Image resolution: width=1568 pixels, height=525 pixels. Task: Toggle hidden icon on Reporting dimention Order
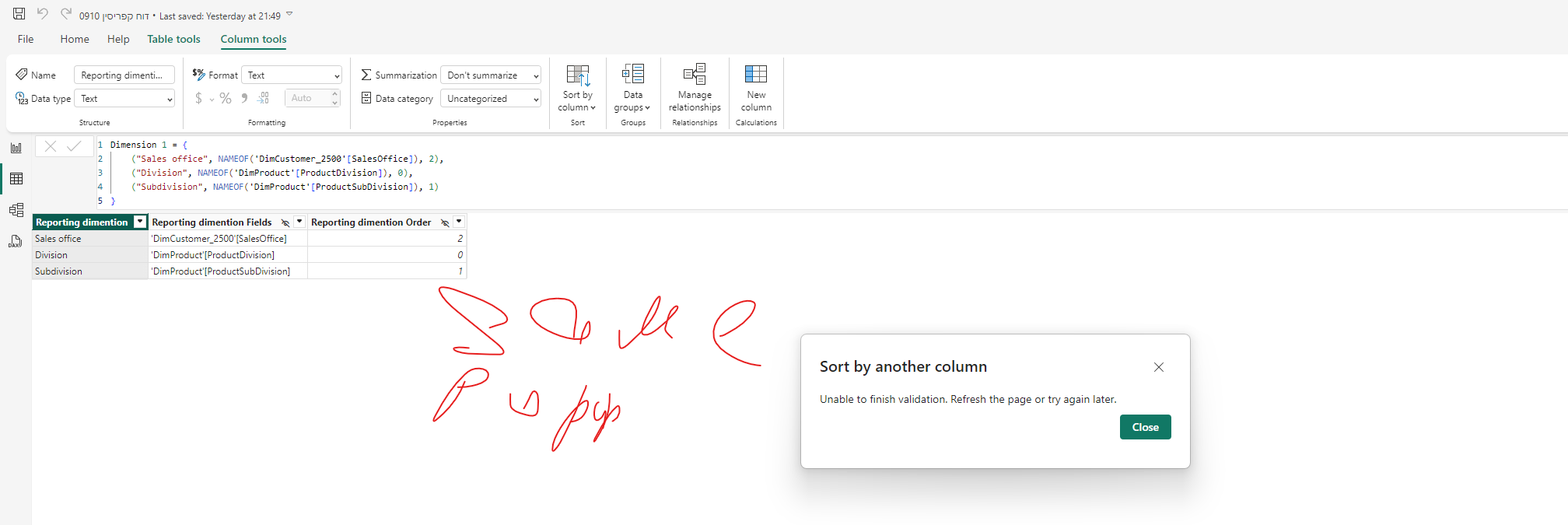click(x=445, y=222)
